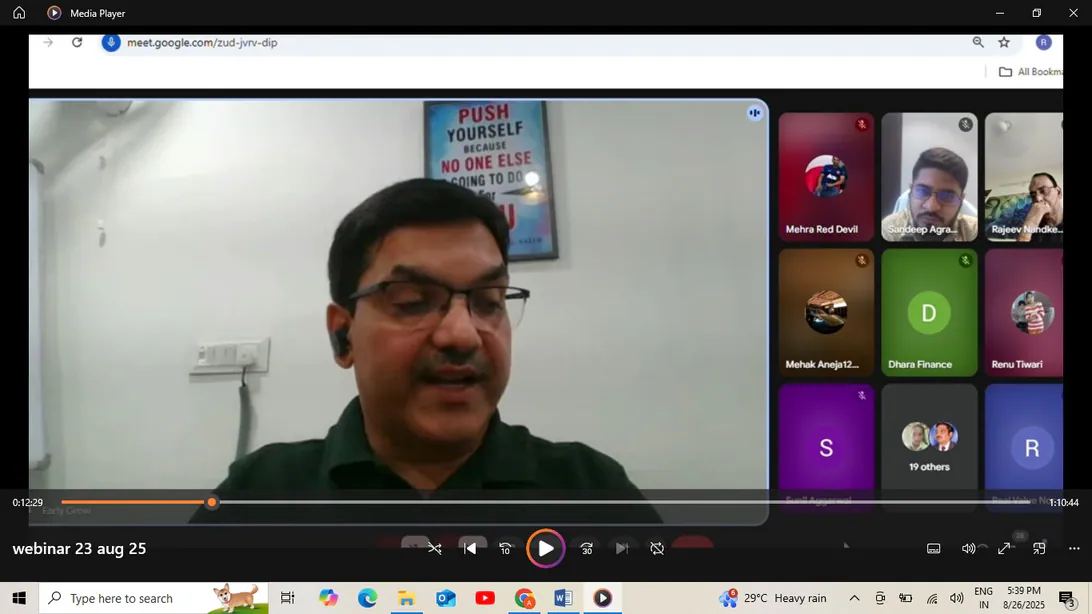This screenshot has width=1092, height=614.
Task: Click the video title 'webinar 23 aug 25'
Action: click(x=79, y=549)
